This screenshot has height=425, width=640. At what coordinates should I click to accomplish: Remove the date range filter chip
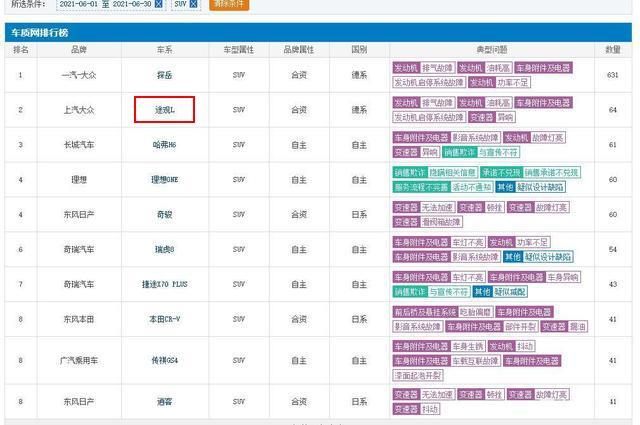158,4
